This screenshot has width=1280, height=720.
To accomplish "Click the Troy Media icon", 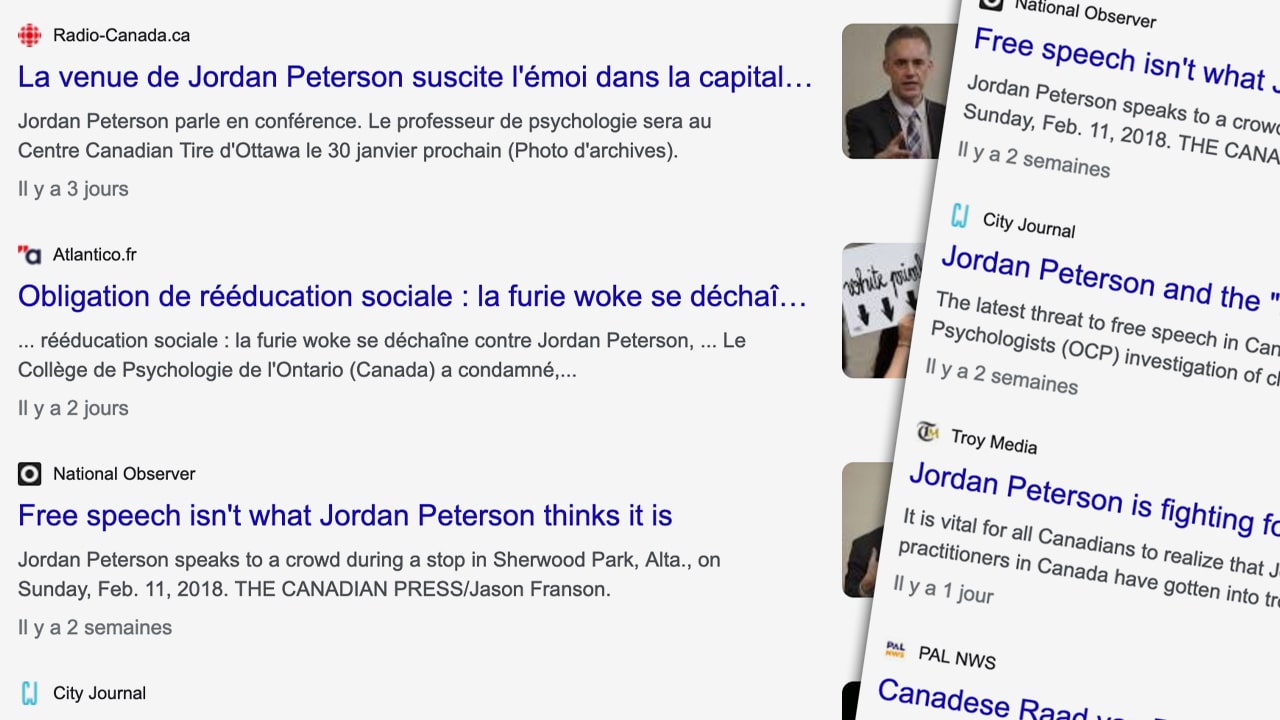I will tap(928, 432).
